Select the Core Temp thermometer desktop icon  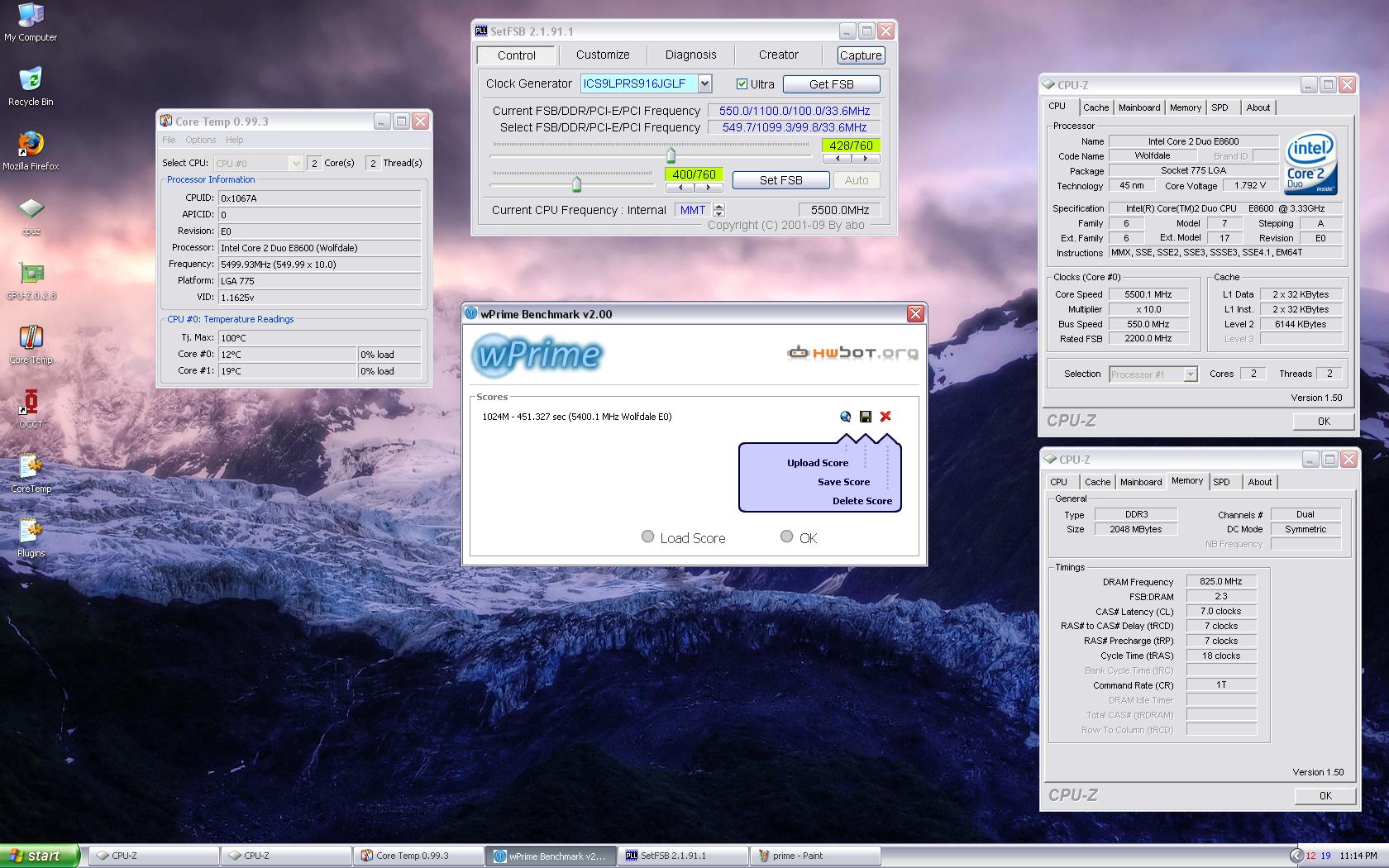31,344
